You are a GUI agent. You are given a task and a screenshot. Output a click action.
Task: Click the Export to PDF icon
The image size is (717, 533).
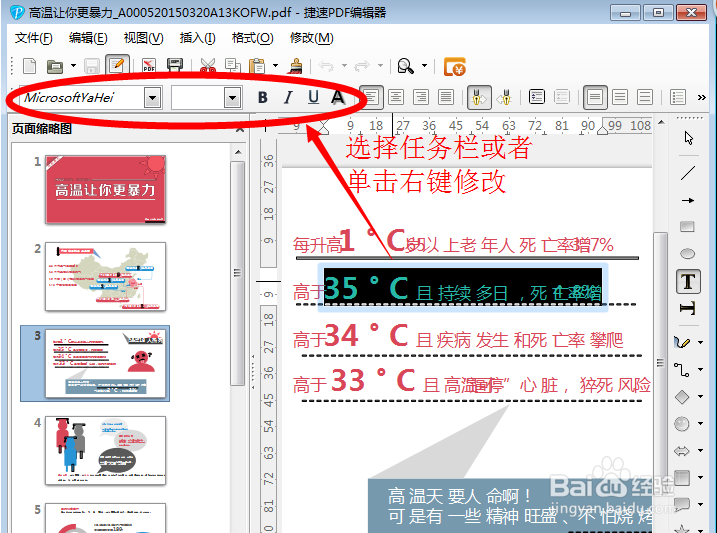(x=149, y=66)
